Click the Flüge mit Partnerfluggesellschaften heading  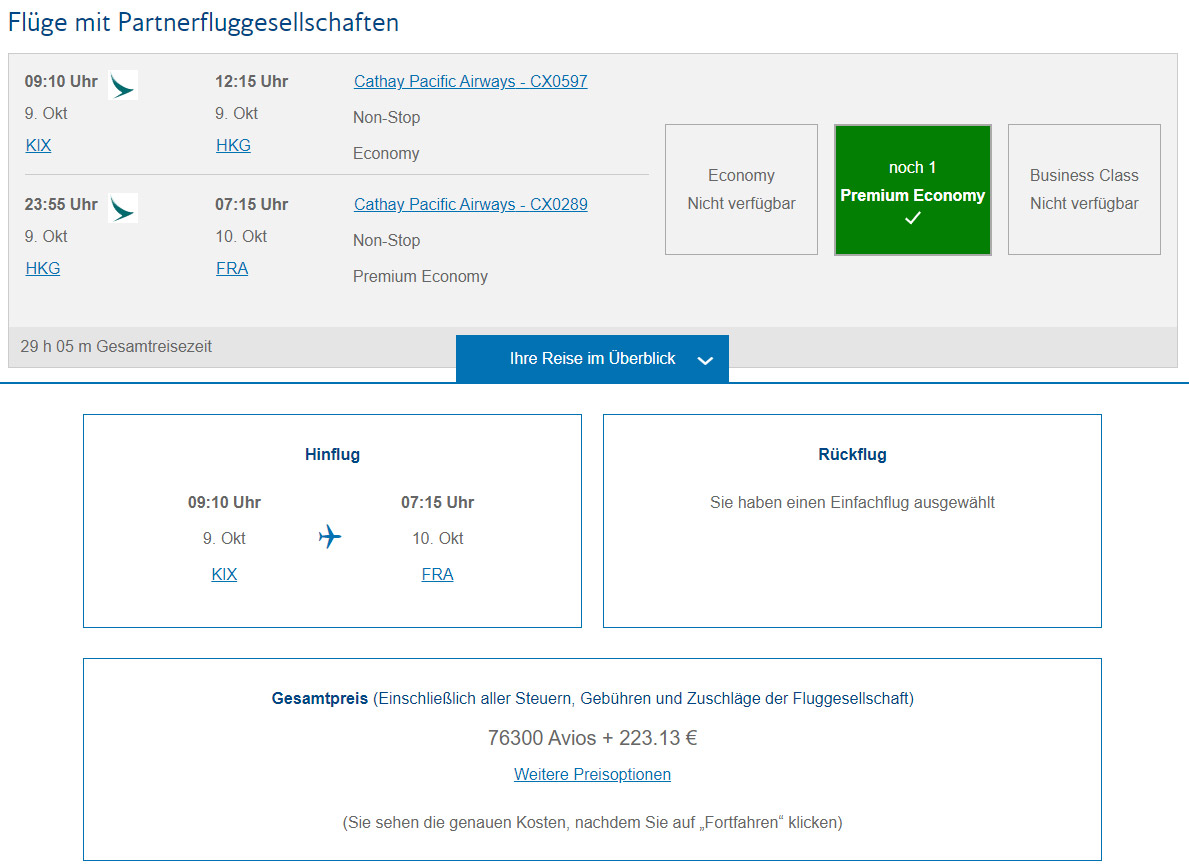click(203, 22)
